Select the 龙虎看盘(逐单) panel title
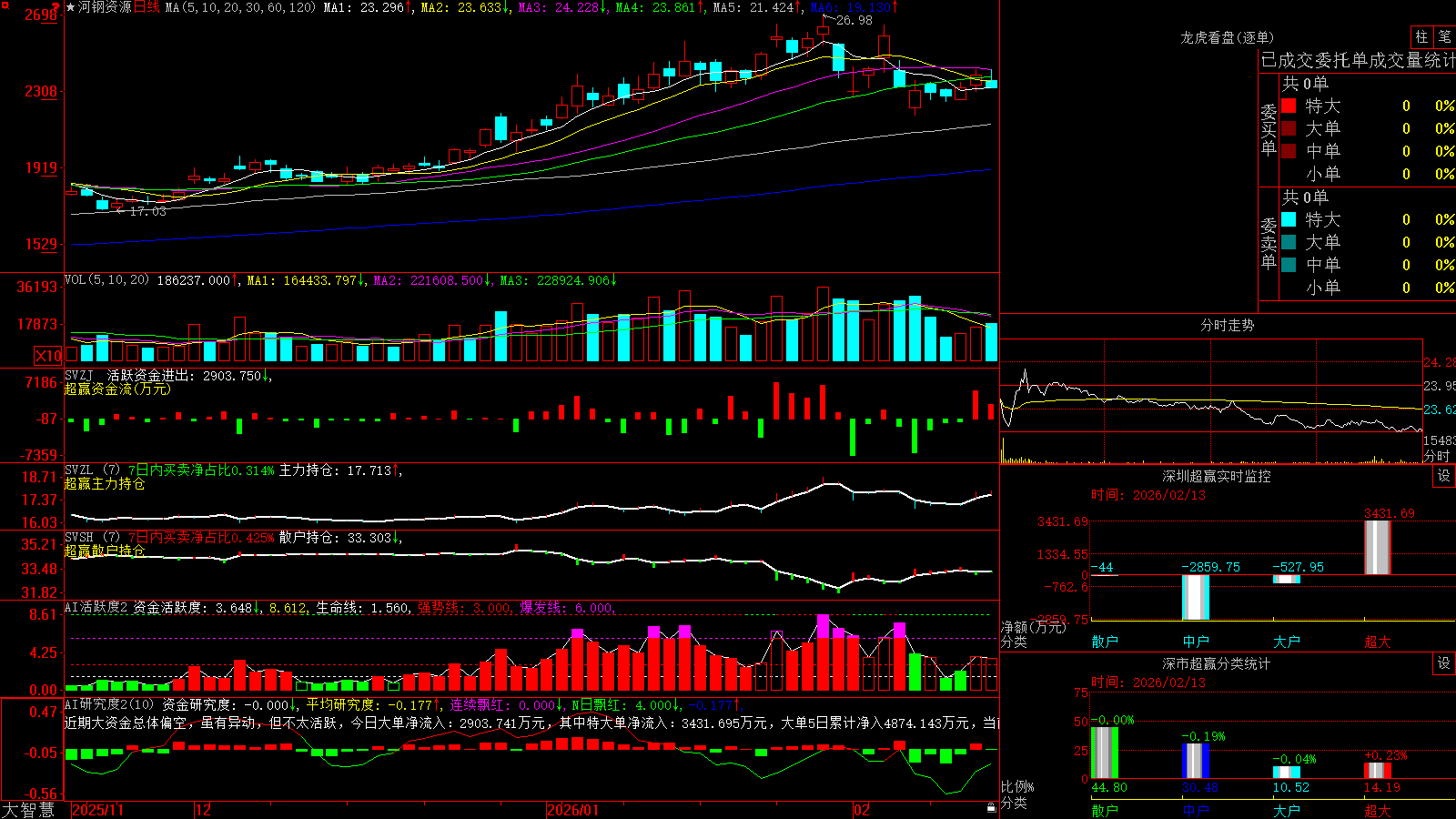1456x819 pixels. [1227, 37]
